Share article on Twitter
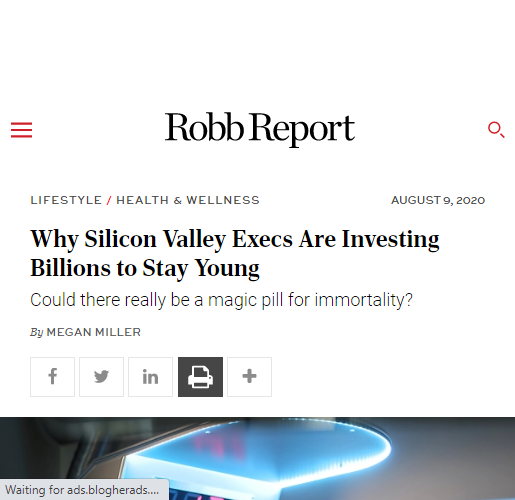515x500 pixels. point(101,377)
